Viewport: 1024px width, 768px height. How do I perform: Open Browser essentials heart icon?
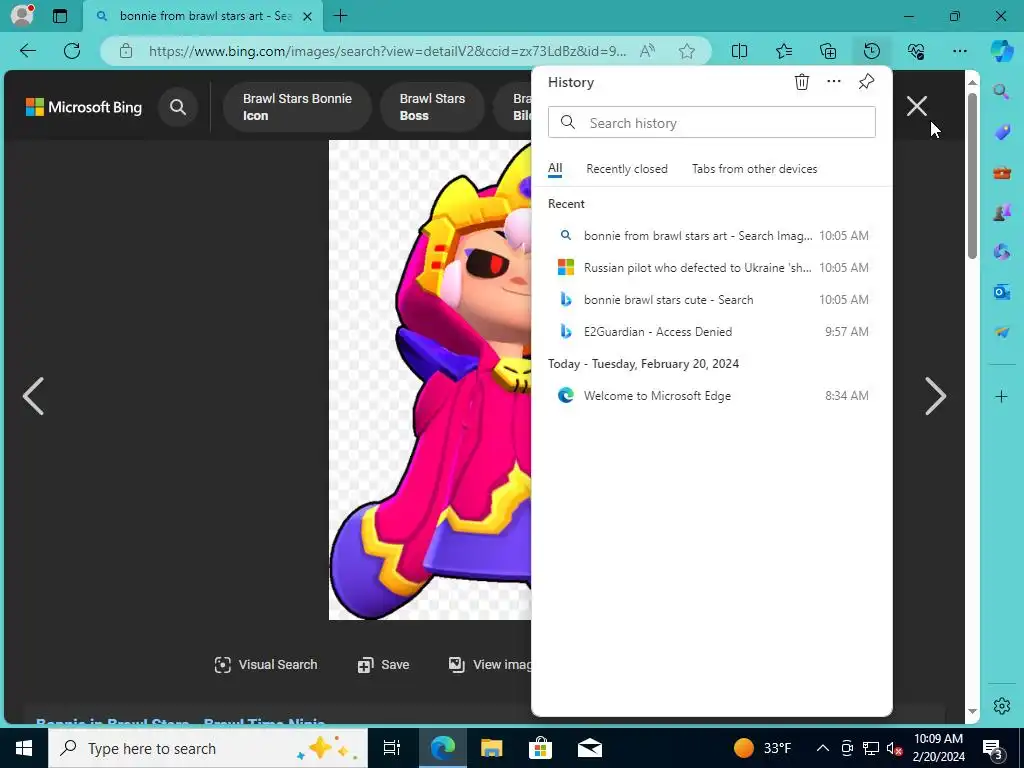tap(916, 51)
